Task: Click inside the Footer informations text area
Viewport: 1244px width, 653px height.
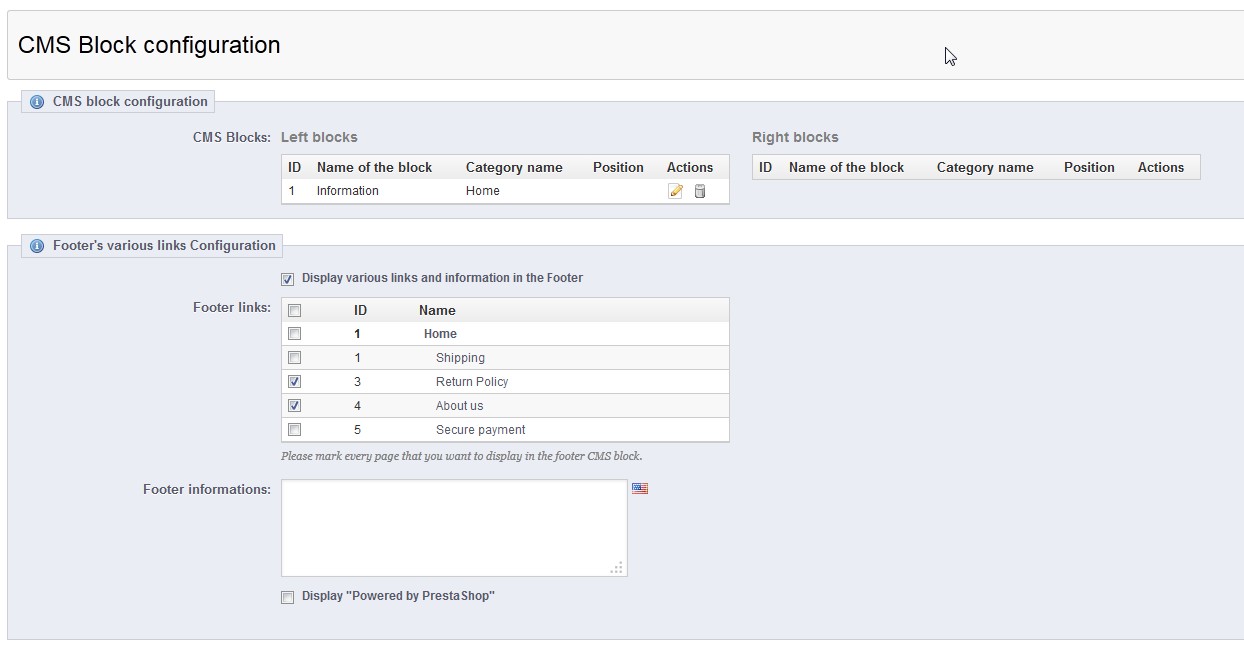Action: tap(454, 528)
